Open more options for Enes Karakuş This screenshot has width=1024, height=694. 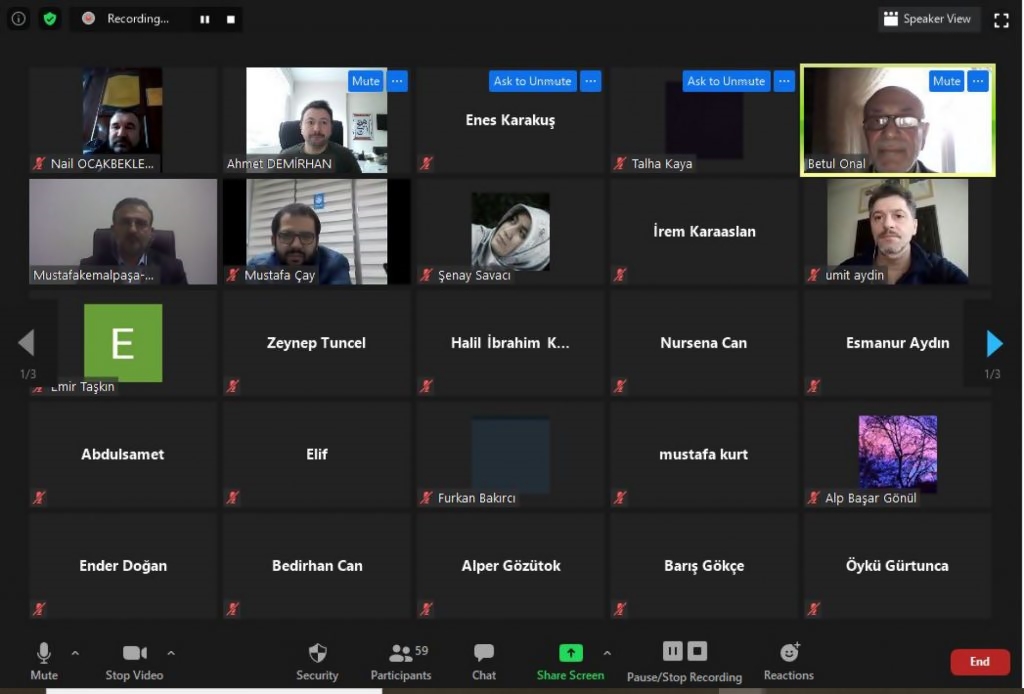(591, 81)
